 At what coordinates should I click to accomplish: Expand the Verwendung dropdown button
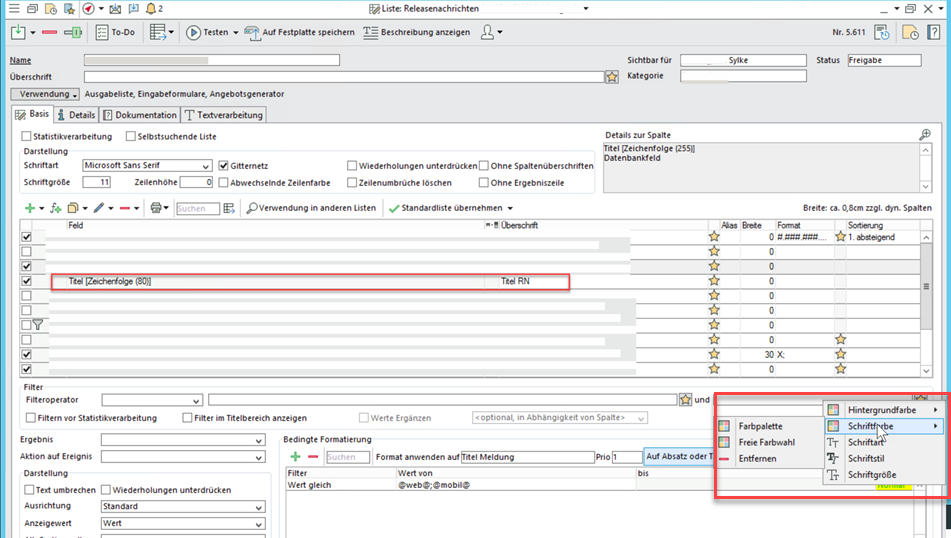point(45,94)
